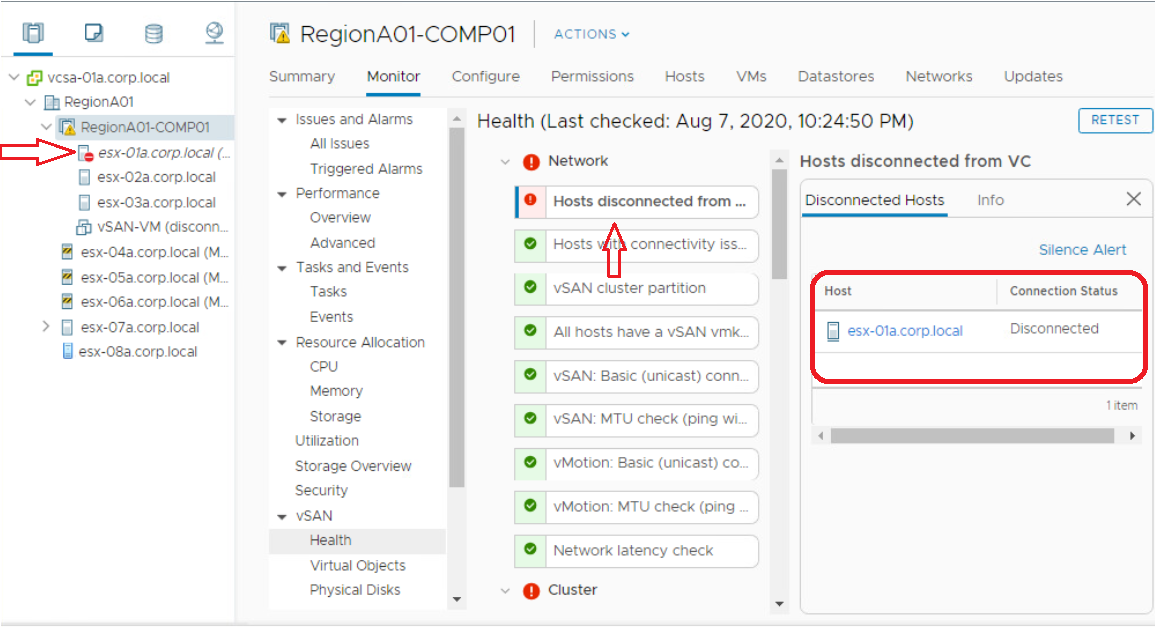Switch to the Permissions tab

click(592, 77)
